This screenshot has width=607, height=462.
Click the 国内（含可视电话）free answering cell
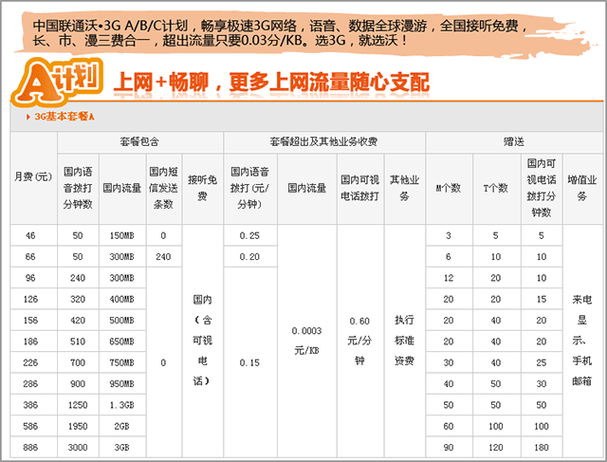(x=202, y=341)
